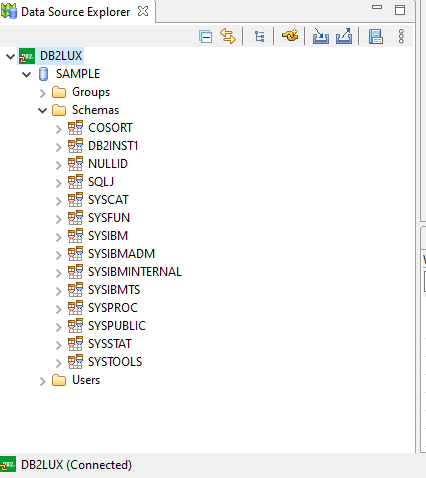The image size is (426, 478).
Task: Expand the Groups folder
Action: point(42,93)
